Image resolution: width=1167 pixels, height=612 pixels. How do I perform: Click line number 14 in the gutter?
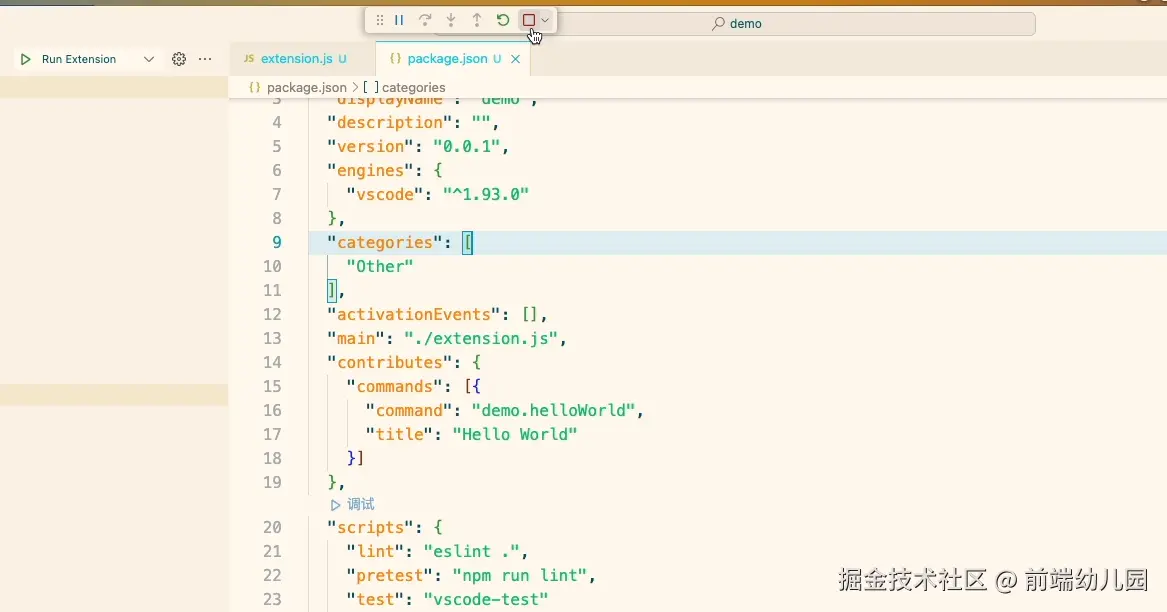pos(272,362)
